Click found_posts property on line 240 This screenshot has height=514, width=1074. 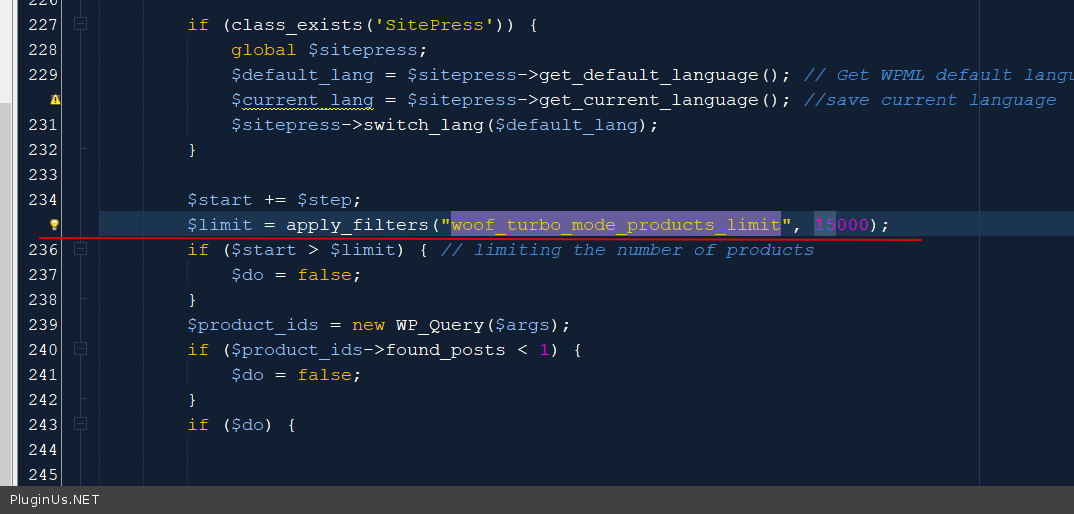coord(445,350)
